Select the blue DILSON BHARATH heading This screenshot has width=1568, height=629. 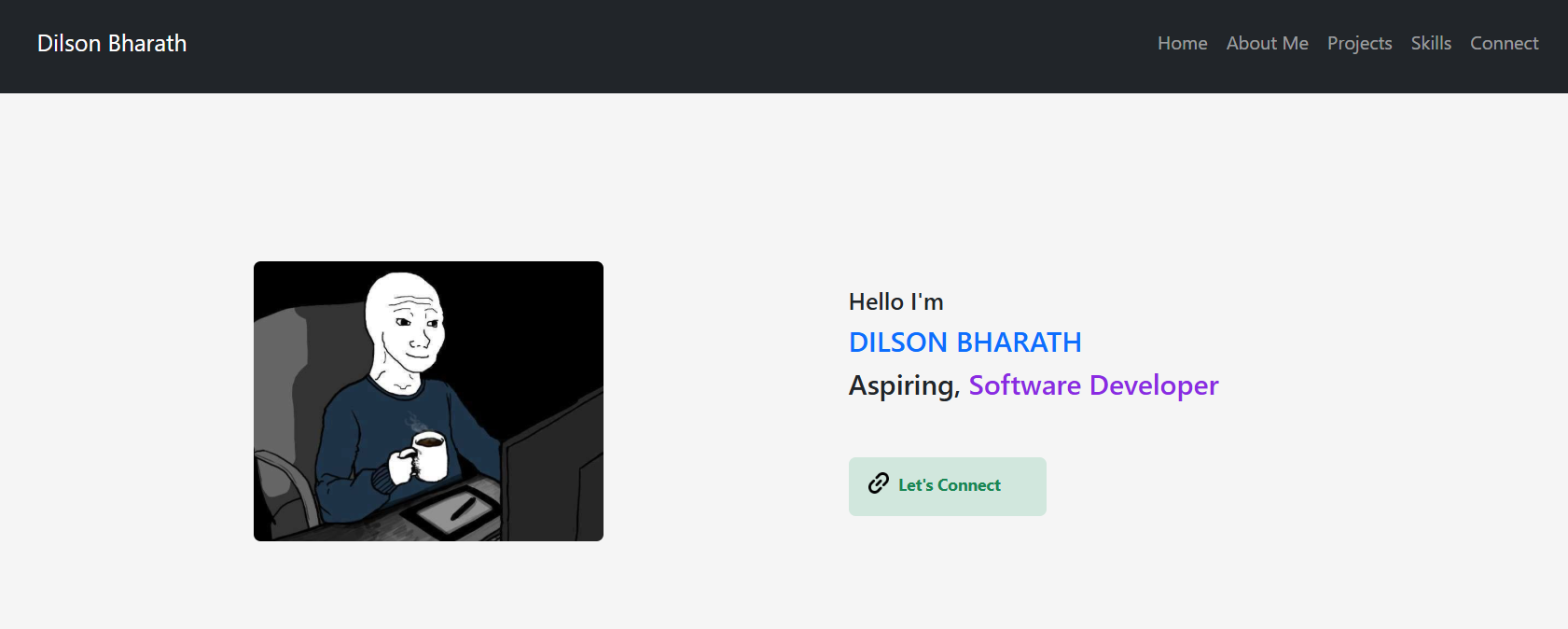coord(964,342)
